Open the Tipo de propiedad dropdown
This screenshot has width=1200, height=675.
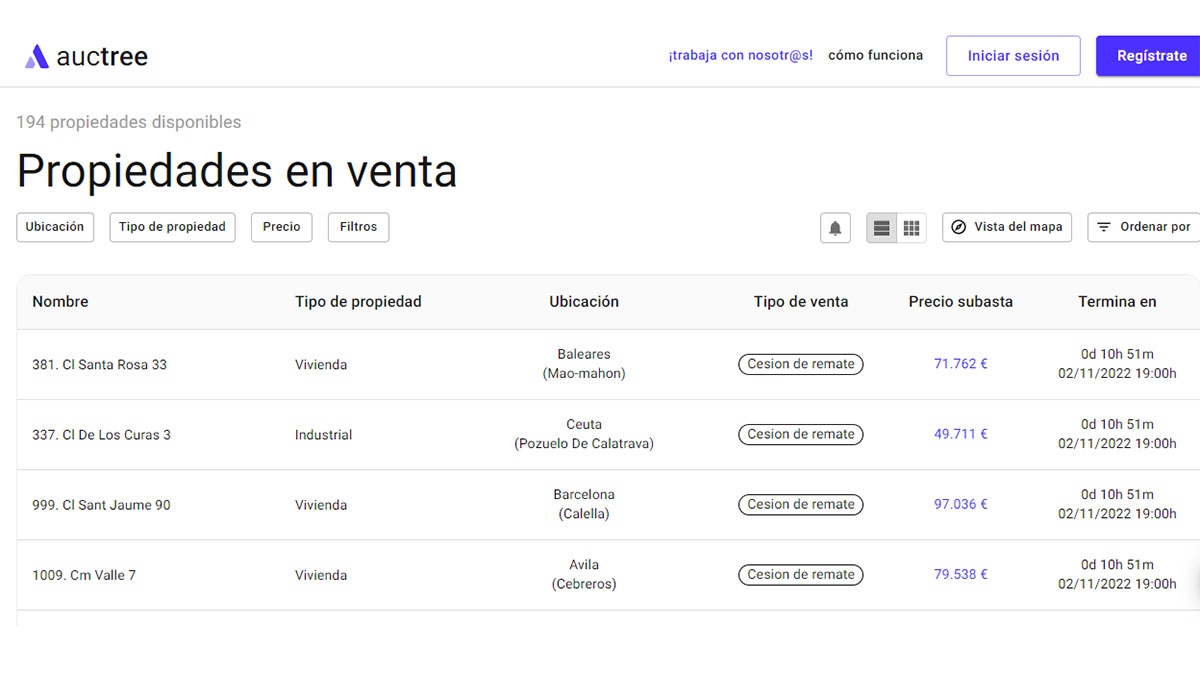(172, 227)
